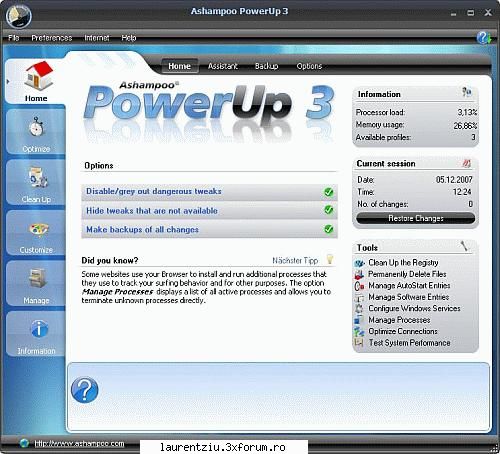Maximize the PowerUp 3 window
Screen dimensions: 500x454
(x=471, y=13)
